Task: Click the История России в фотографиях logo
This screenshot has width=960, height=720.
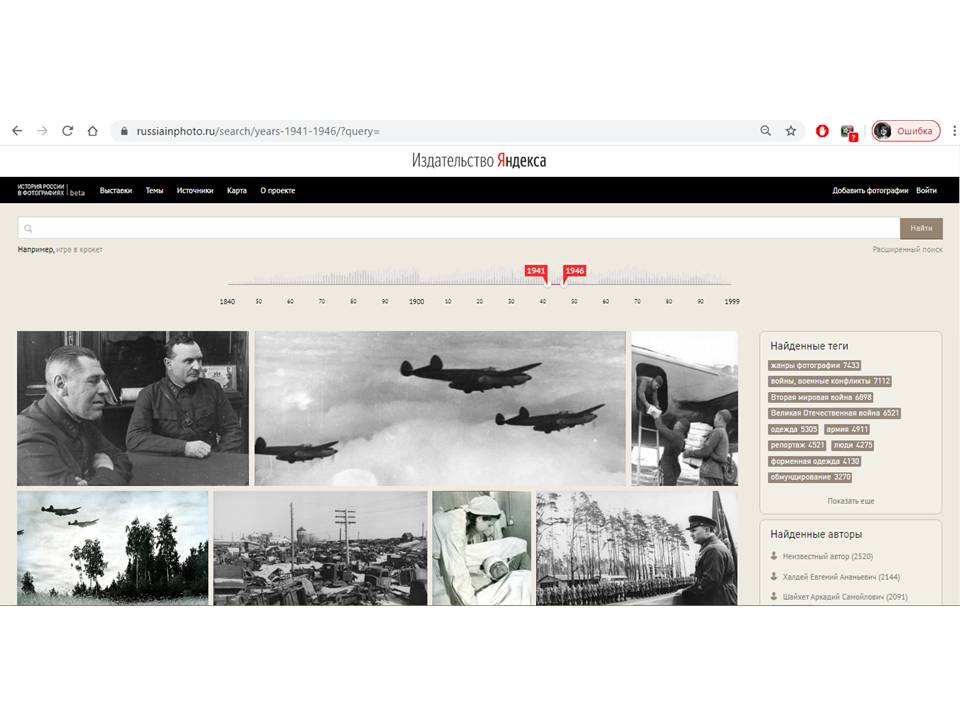Action: tap(51, 190)
